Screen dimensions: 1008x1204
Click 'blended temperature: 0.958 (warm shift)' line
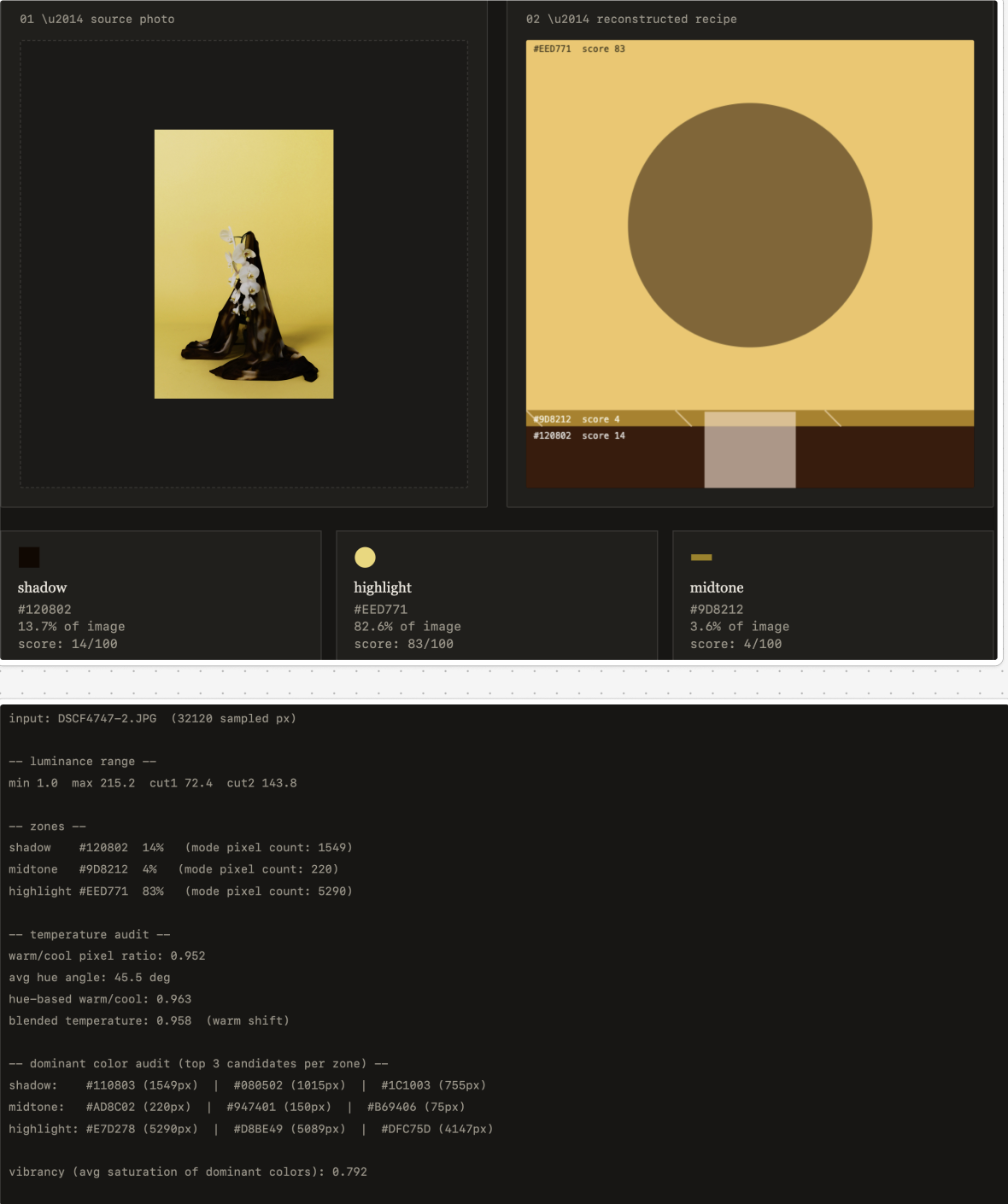pyautogui.click(x=149, y=1021)
